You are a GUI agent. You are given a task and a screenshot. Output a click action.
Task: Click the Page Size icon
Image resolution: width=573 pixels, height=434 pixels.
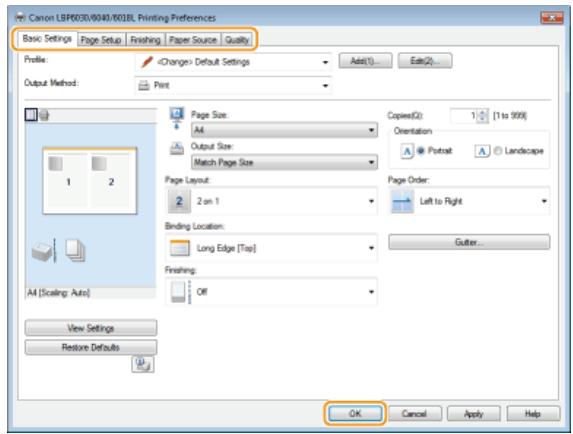coord(177,118)
